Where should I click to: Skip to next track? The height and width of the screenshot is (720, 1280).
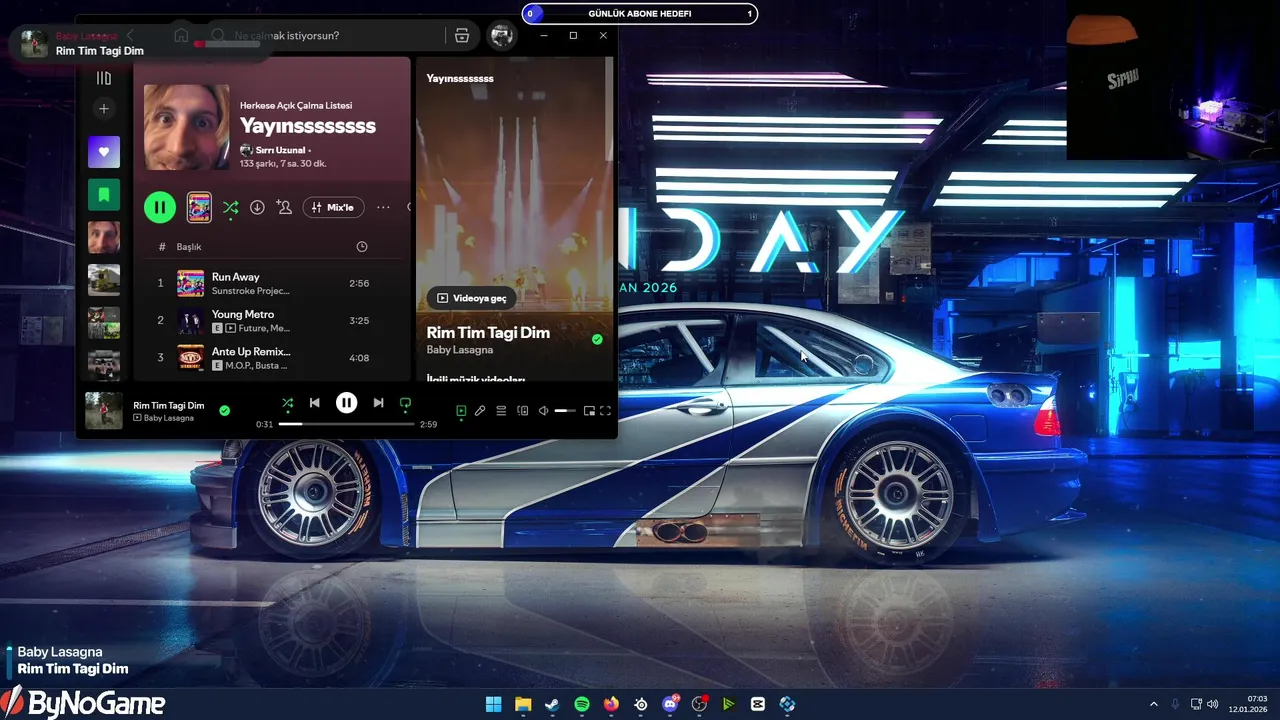pyautogui.click(x=378, y=403)
